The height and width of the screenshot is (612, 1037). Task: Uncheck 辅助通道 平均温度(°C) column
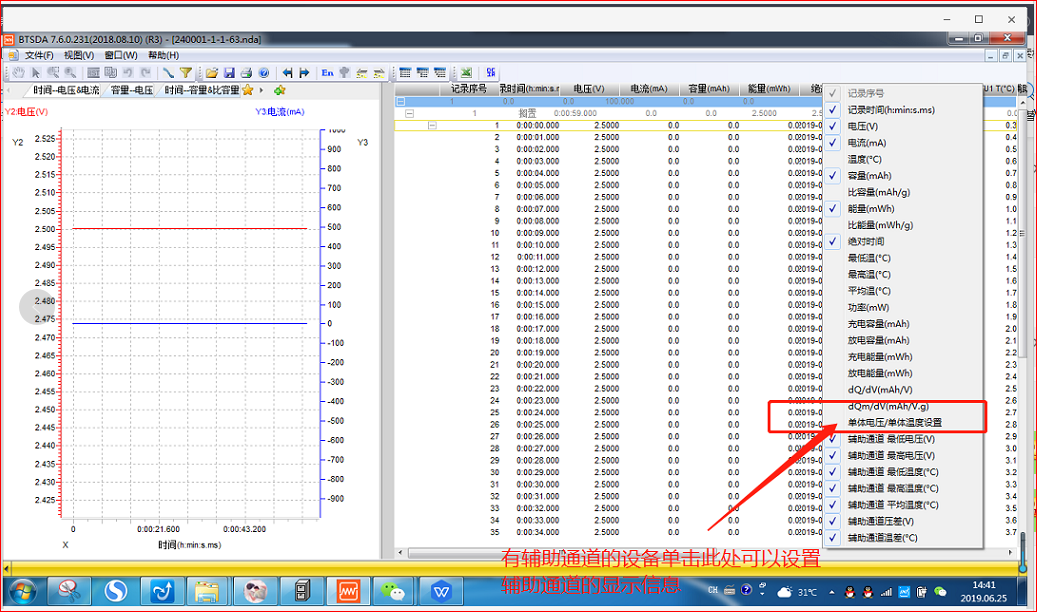pos(902,505)
